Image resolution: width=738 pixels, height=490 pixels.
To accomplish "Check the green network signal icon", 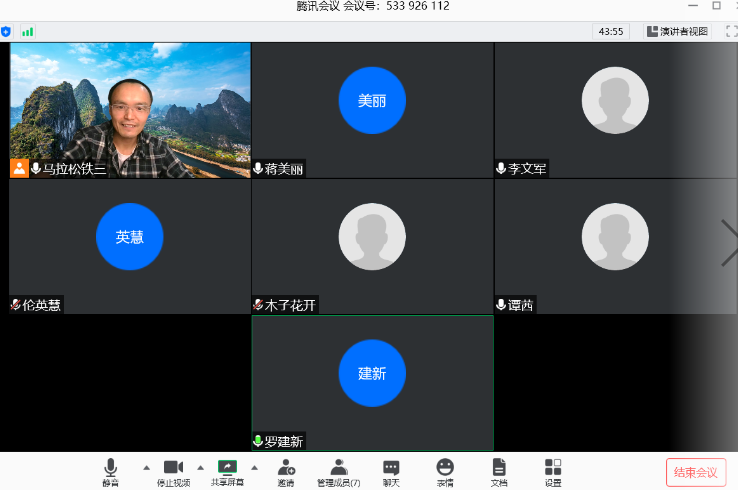I will click(x=28, y=32).
